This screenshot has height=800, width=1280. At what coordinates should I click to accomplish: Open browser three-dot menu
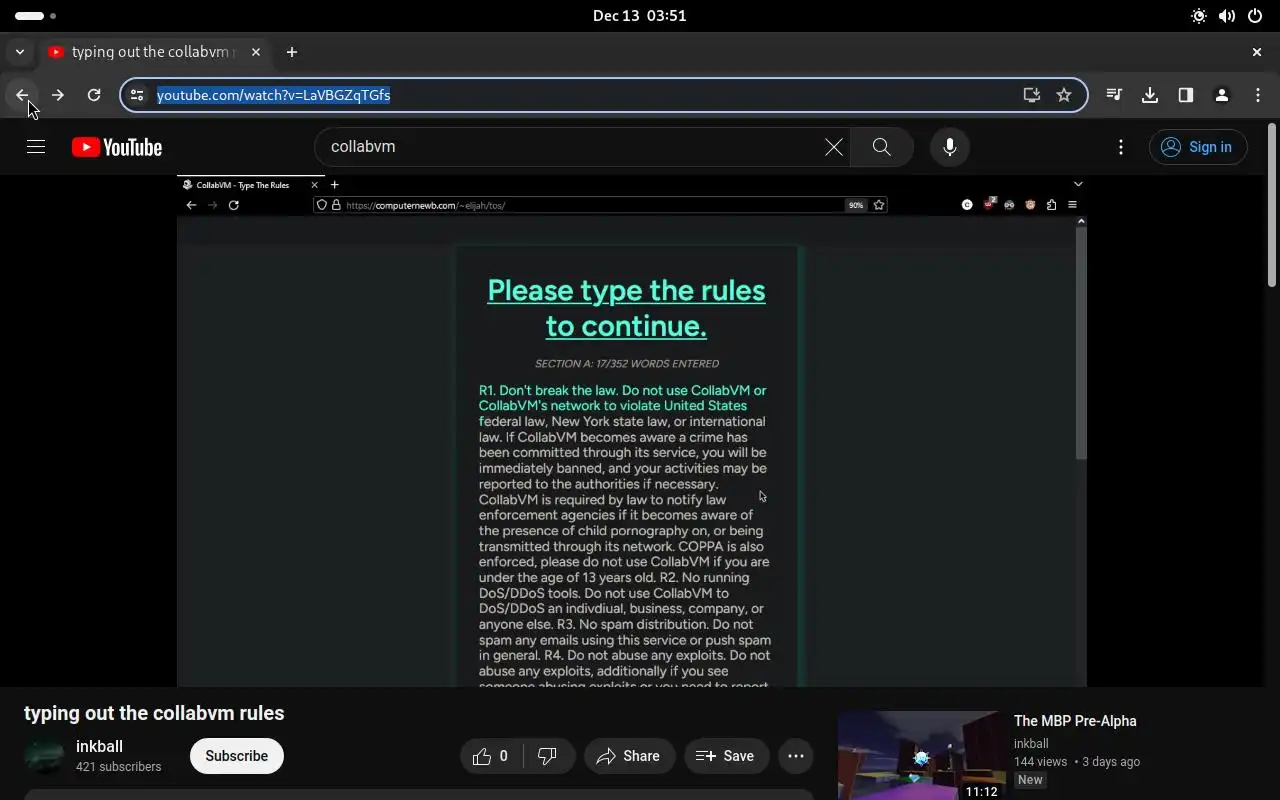click(x=1258, y=95)
